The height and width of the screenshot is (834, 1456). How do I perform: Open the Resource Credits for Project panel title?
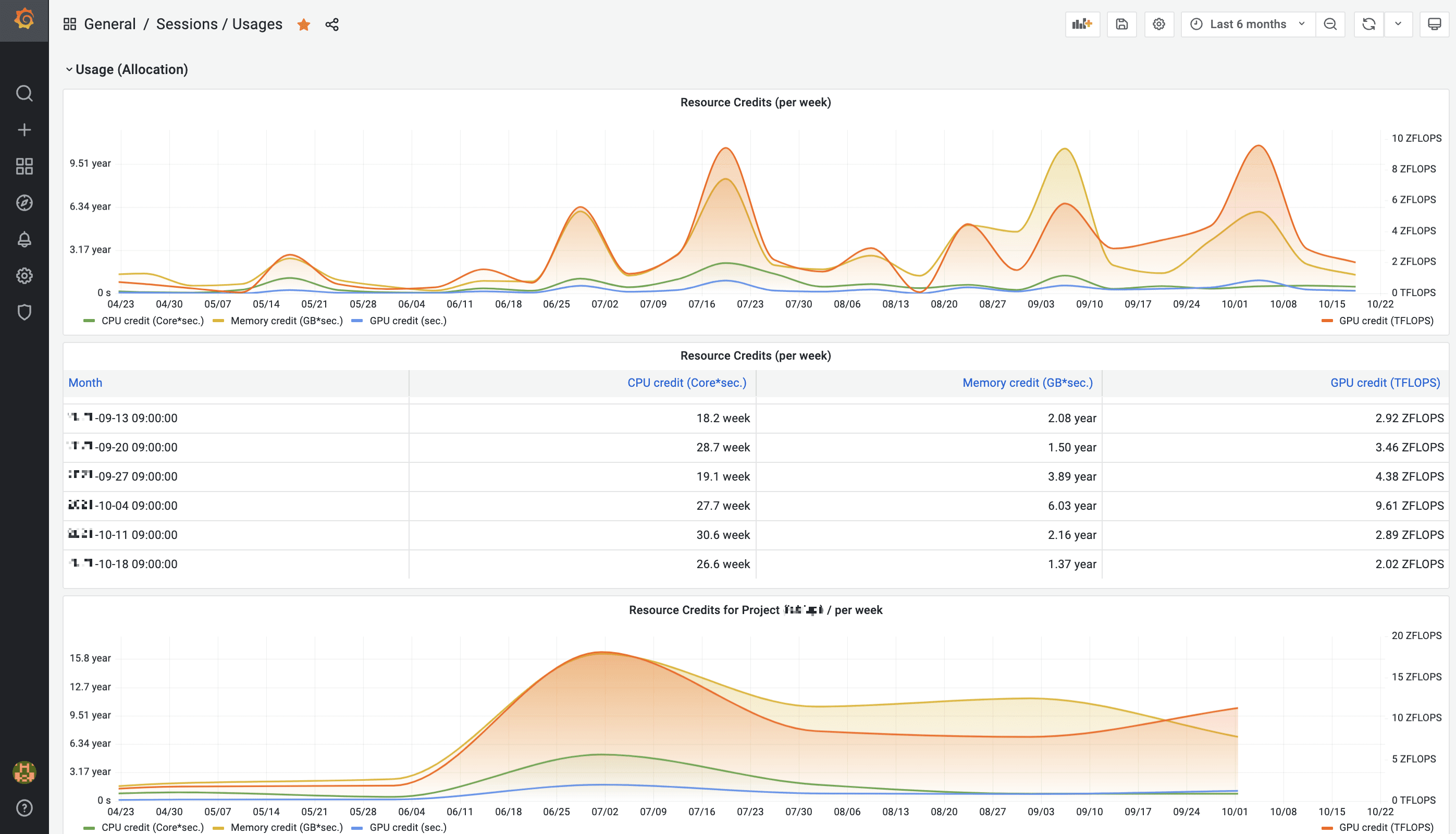[755, 610]
